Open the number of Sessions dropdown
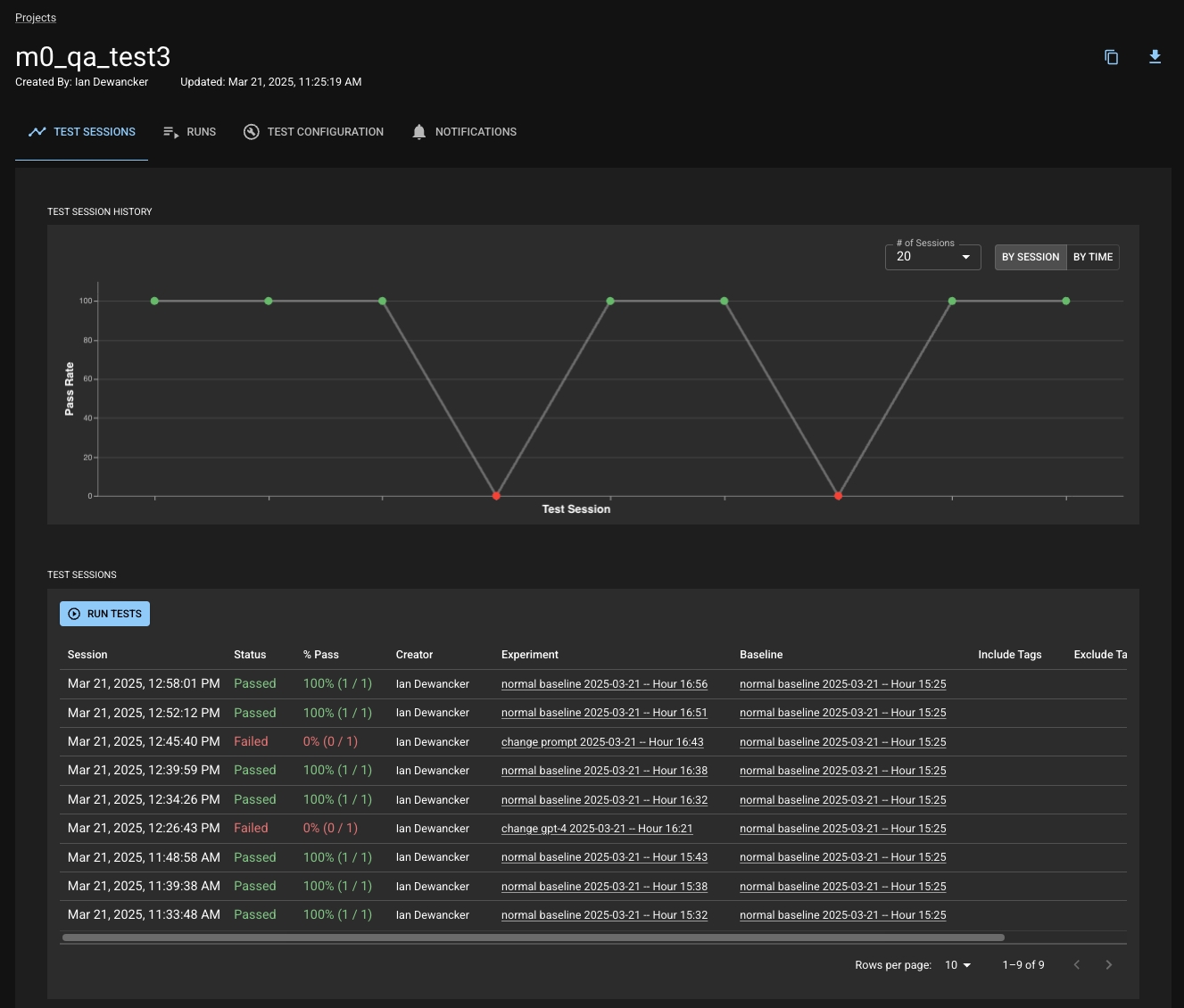Viewport: 1184px width, 1008px height. click(x=932, y=257)
